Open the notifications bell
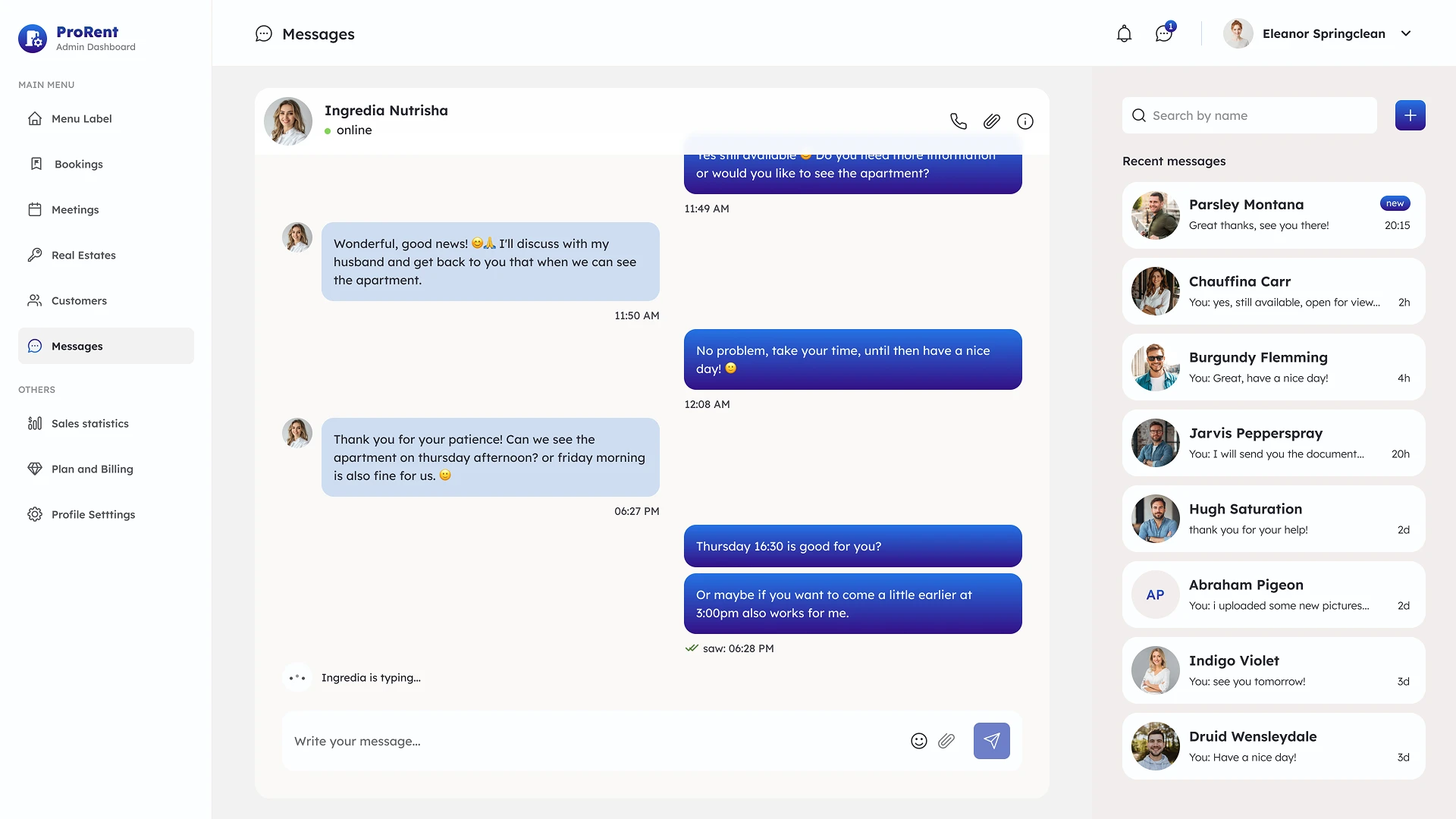 point(1124,33)
